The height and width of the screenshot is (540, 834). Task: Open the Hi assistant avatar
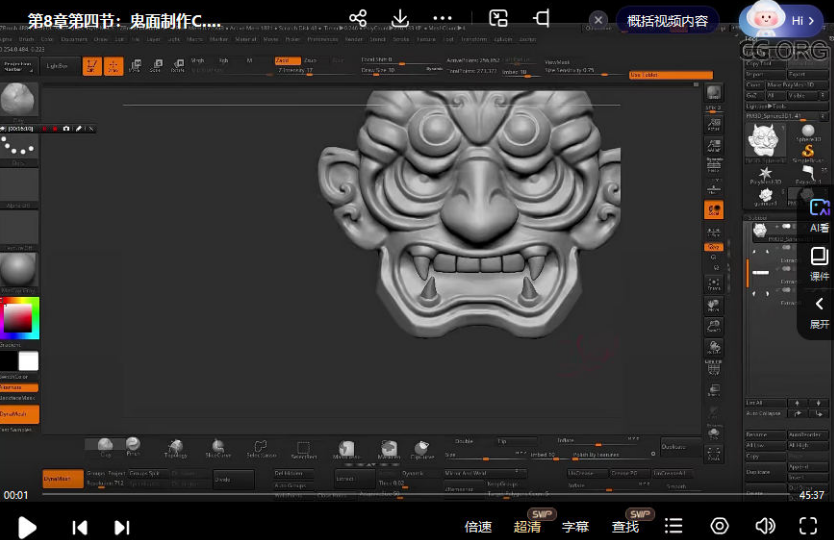pos(781,20)
